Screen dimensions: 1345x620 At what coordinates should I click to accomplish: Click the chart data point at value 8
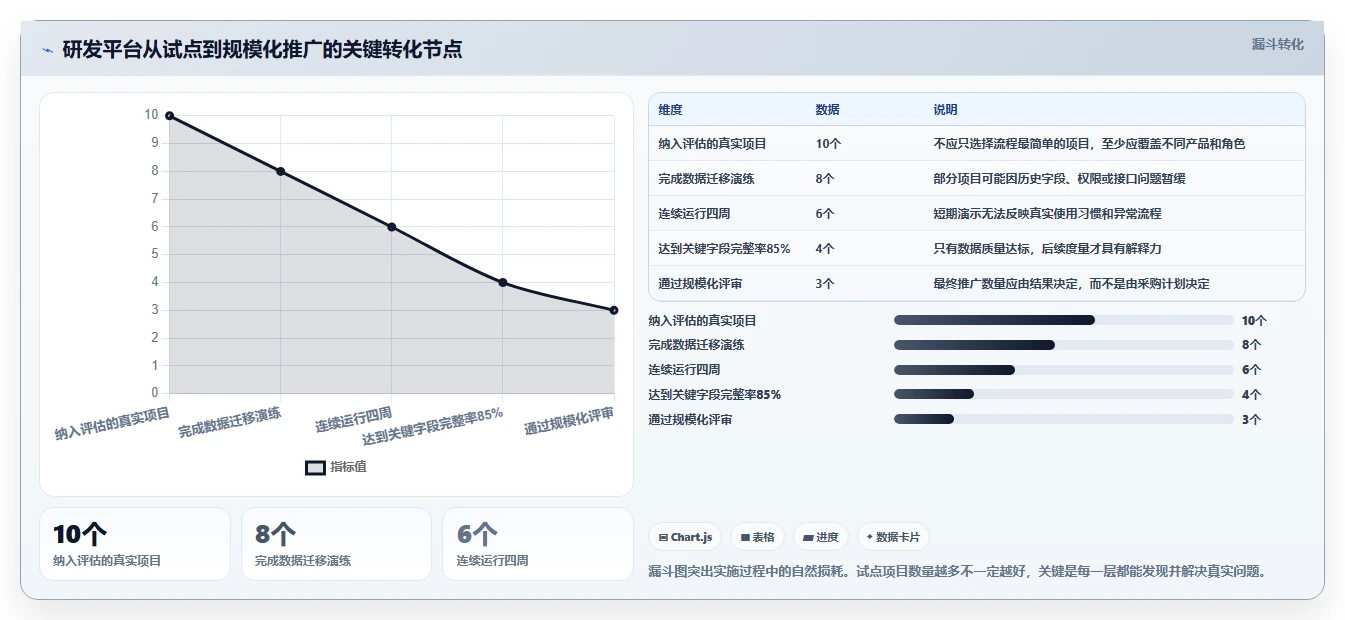click(280, 171)
